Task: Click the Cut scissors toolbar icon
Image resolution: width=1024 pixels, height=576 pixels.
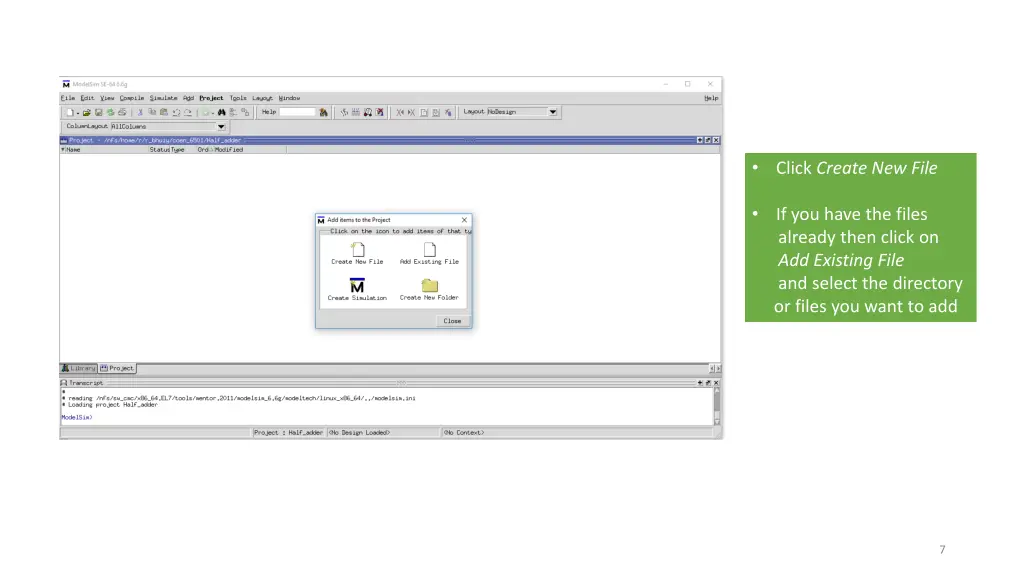Action: [x=140, y=112]
